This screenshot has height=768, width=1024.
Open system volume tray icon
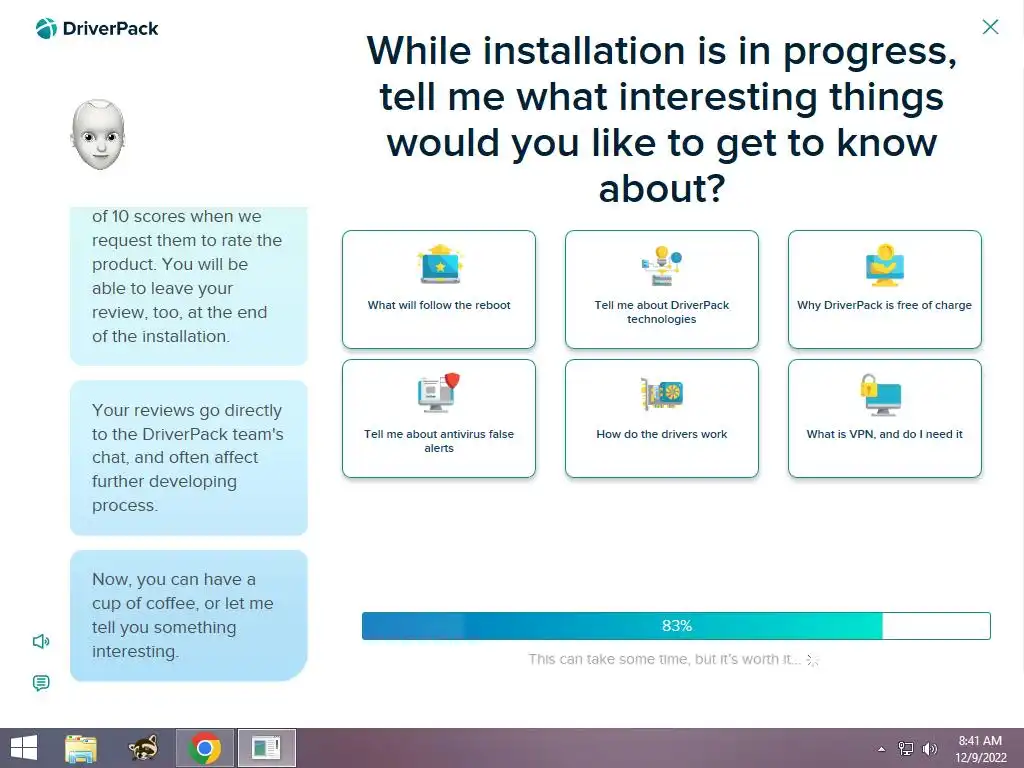click(930, 749)
